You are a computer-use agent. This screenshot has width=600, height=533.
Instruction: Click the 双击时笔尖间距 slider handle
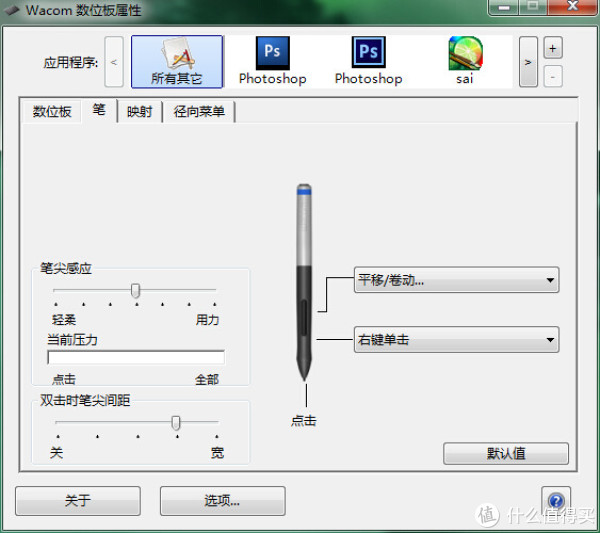[176, 423]
